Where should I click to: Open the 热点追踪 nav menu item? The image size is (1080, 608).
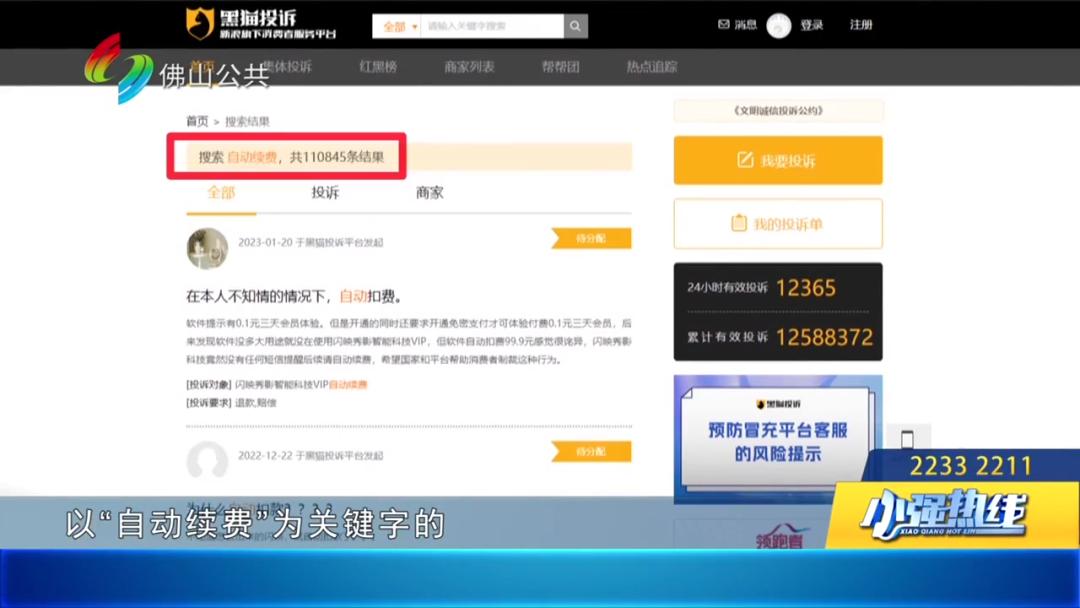coord(652,67)
